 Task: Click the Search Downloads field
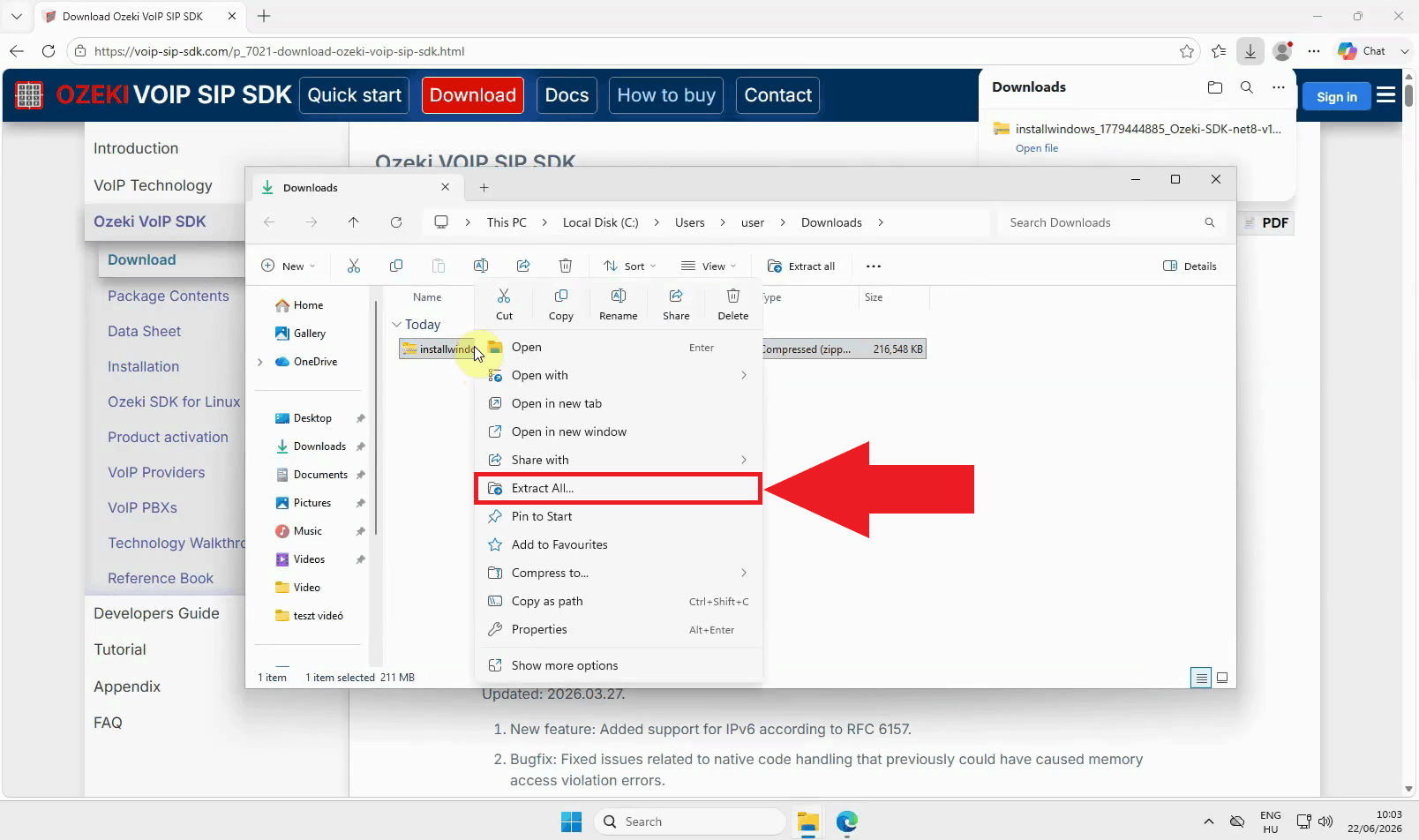click(1112, 222)
